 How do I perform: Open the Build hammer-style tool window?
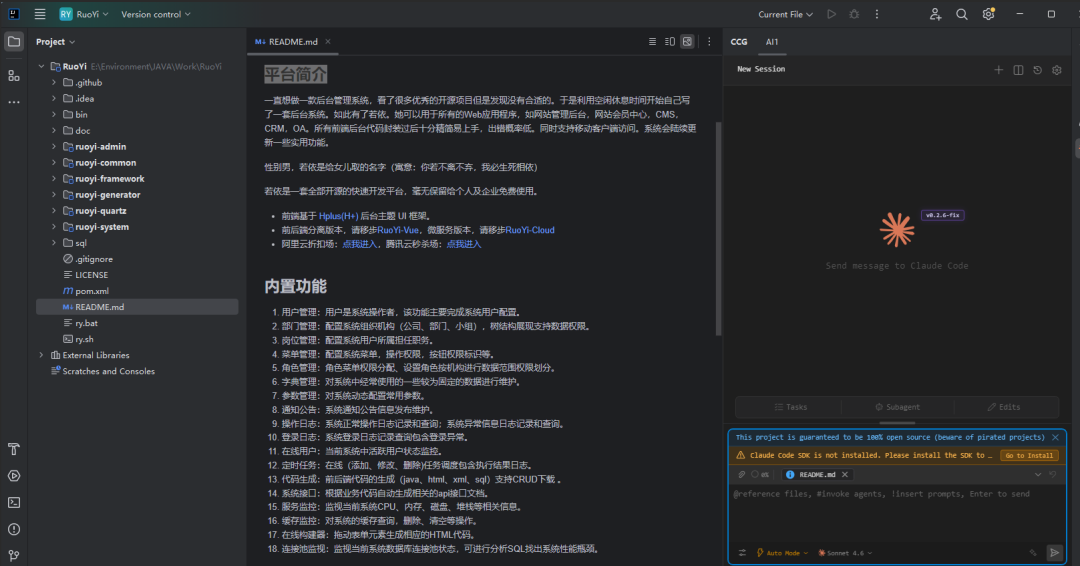14,449
